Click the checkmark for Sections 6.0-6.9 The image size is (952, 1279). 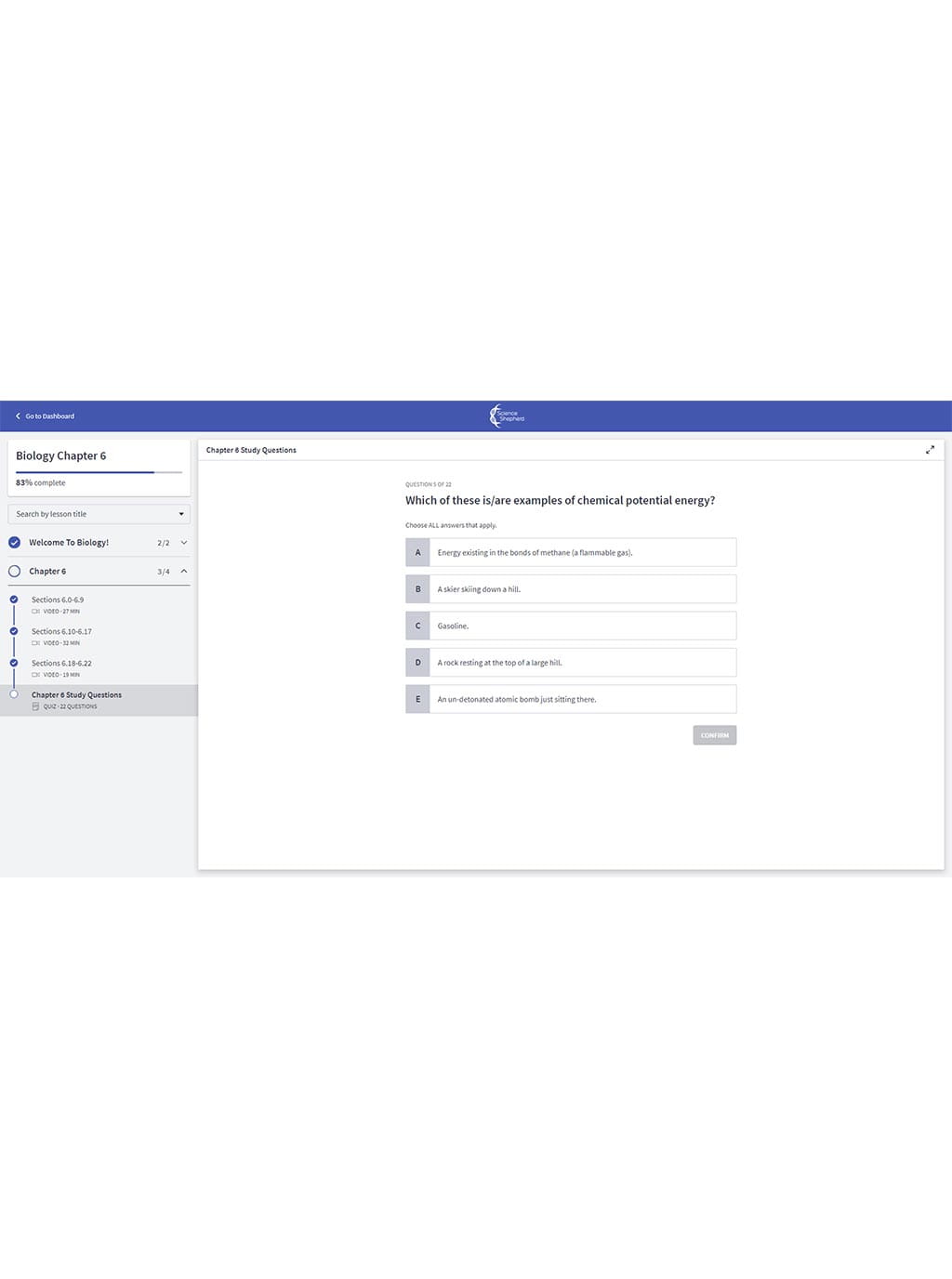click(x=14, y=600)
